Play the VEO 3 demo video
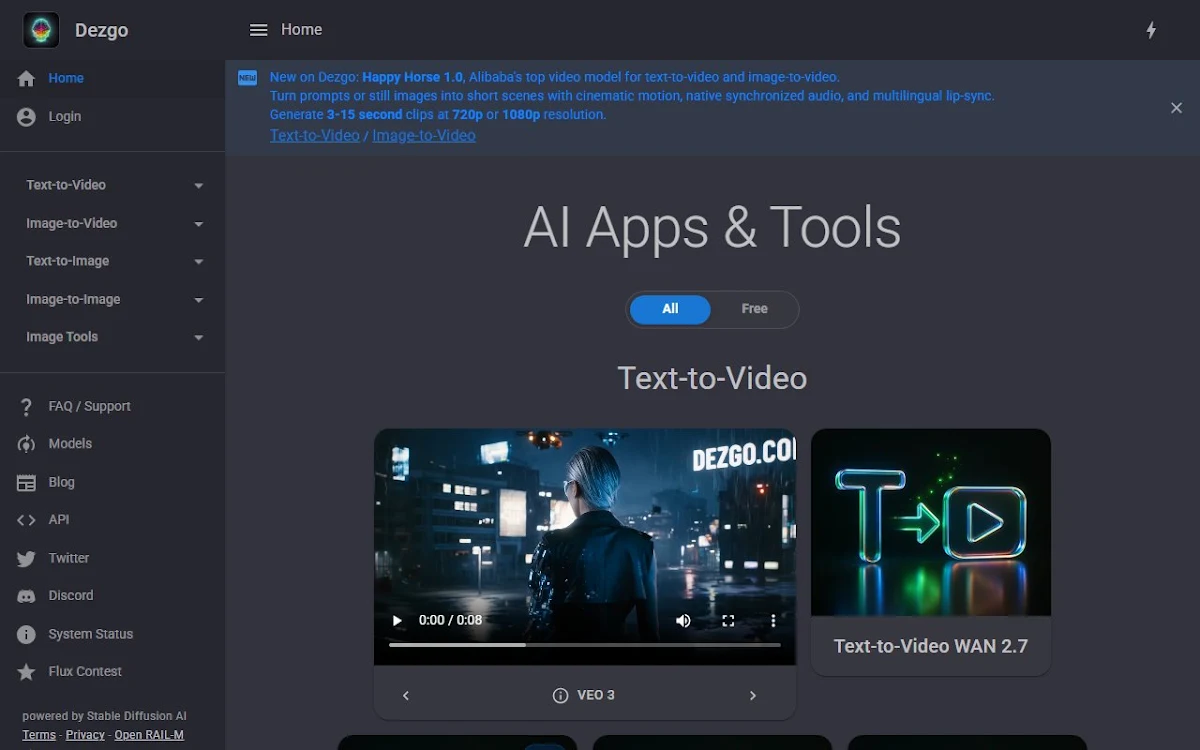Screen dimensions: 1200x750 397,620
